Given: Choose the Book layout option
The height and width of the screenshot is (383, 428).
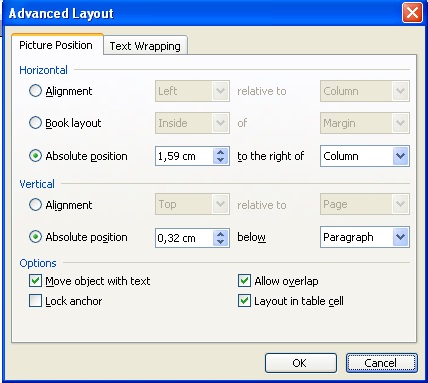Looking at the screenshot, I should (x=35, y=123).
